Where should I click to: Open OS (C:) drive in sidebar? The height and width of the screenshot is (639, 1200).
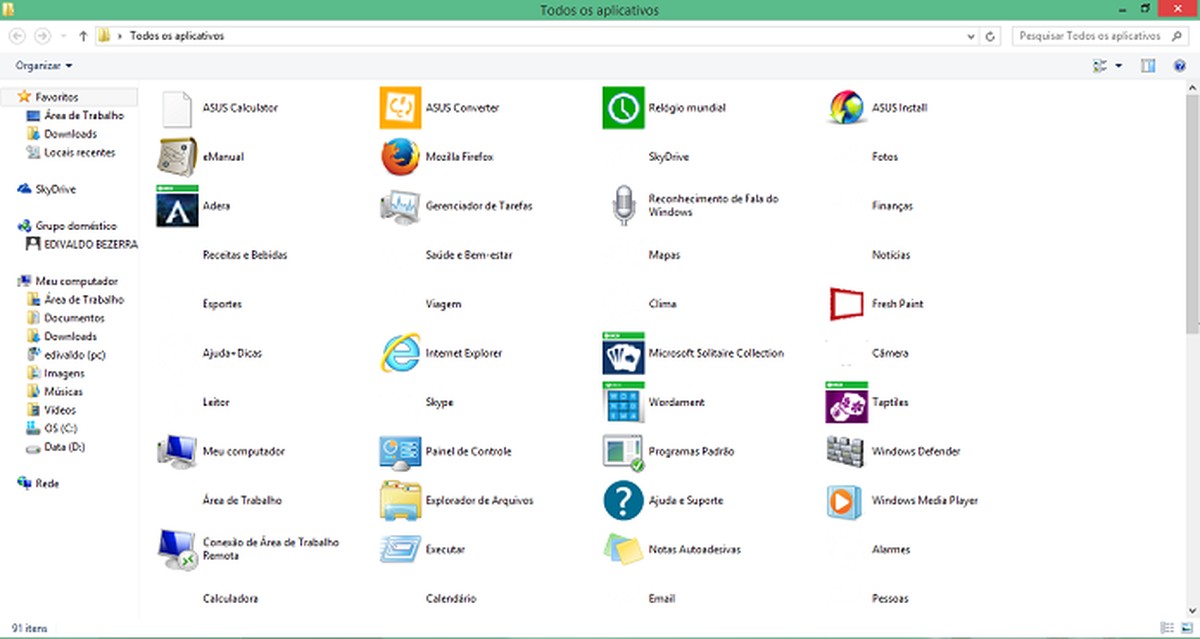coord(61,428)
